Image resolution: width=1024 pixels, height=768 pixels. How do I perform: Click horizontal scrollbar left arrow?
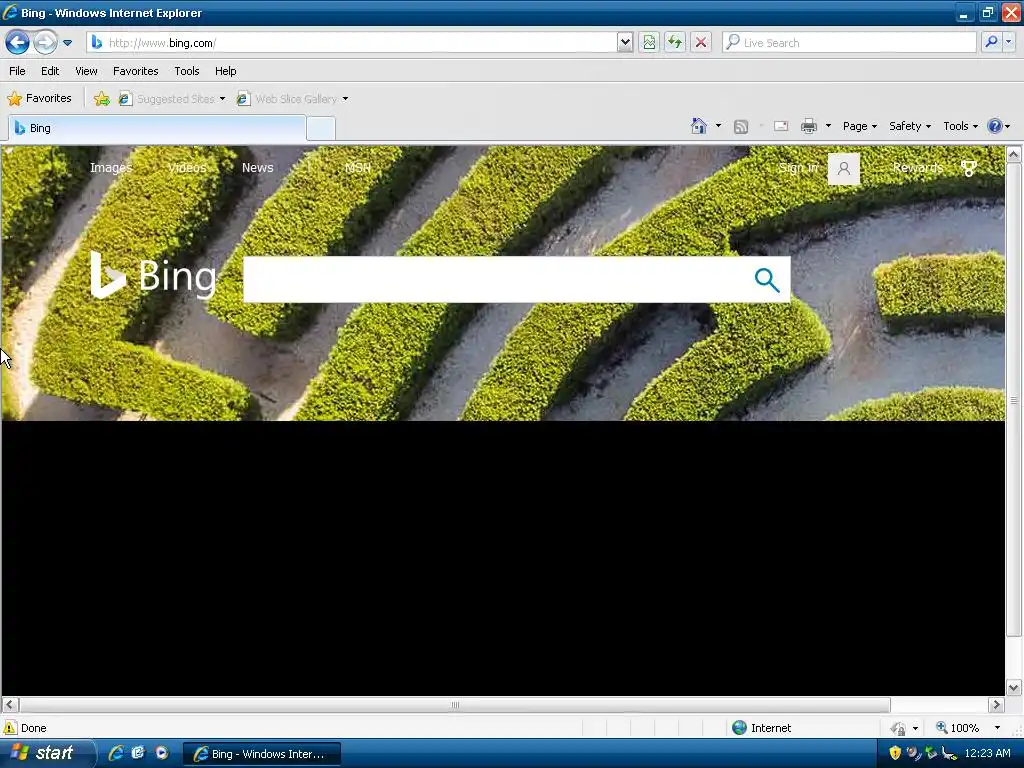click(x=10, y=705)
